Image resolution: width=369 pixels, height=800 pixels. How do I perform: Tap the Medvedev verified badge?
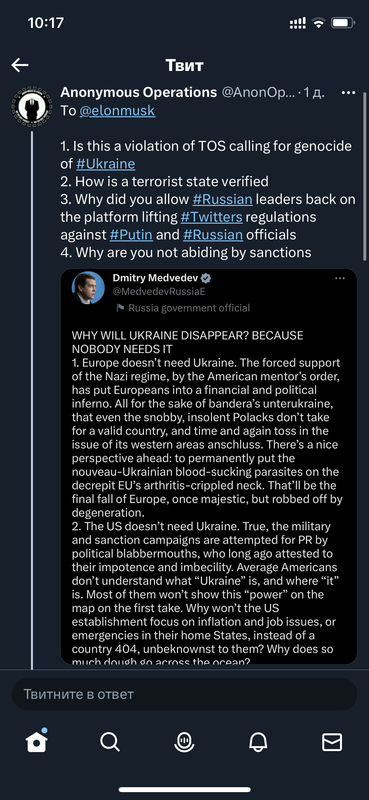pyautogui.click(x=207, y=279)
